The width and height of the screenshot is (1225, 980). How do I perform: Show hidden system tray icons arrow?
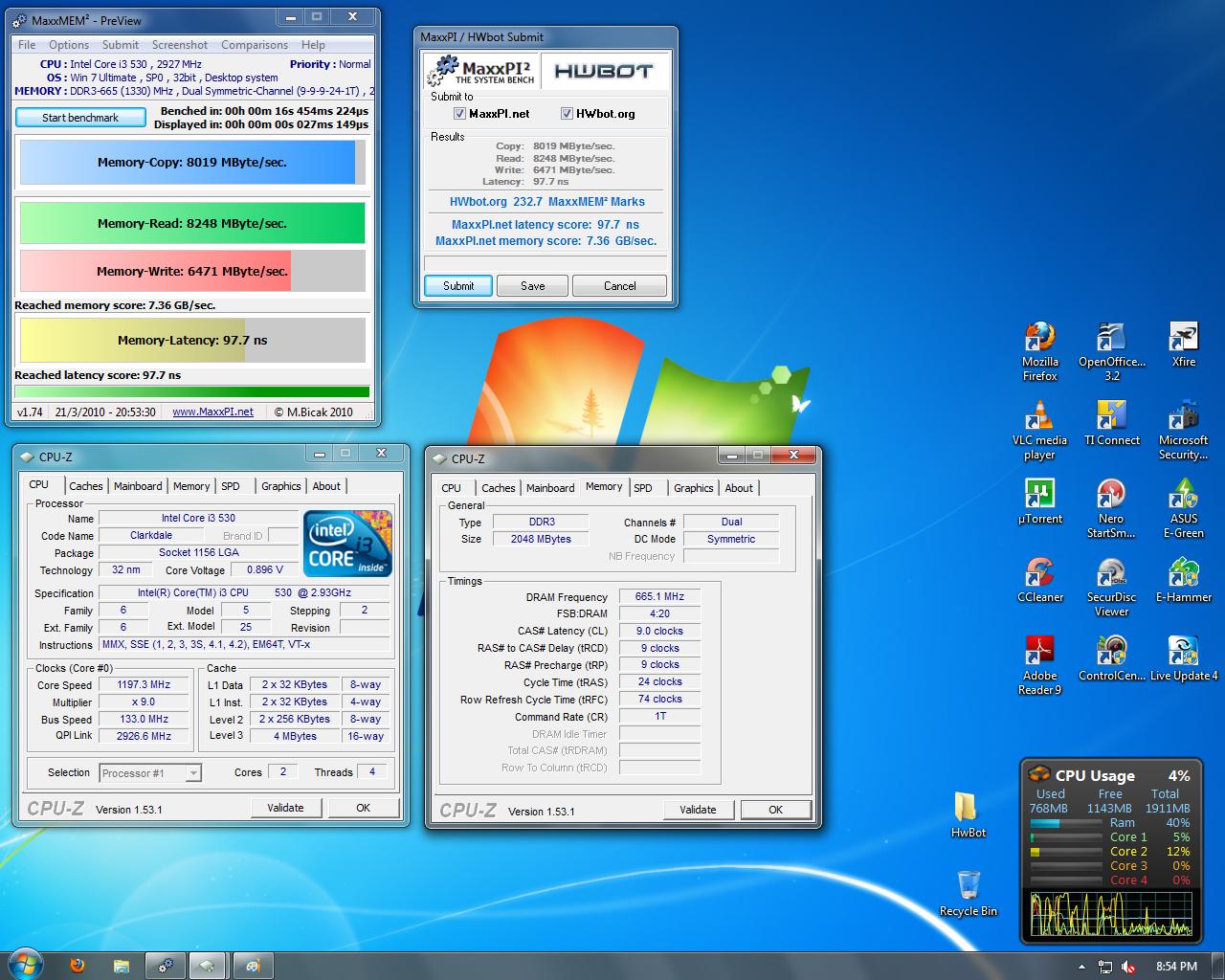1081,967
